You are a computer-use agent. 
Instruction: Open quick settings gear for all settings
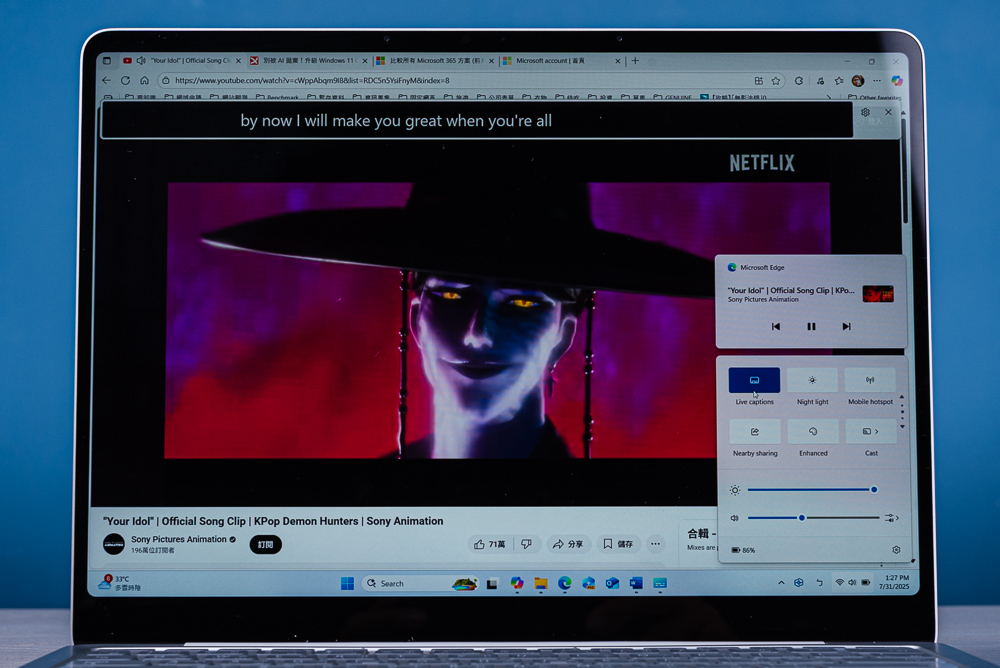[x=896, y=550]
